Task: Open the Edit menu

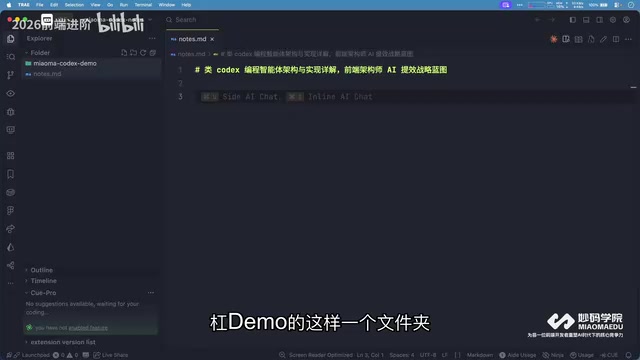Action: point(54,5)
